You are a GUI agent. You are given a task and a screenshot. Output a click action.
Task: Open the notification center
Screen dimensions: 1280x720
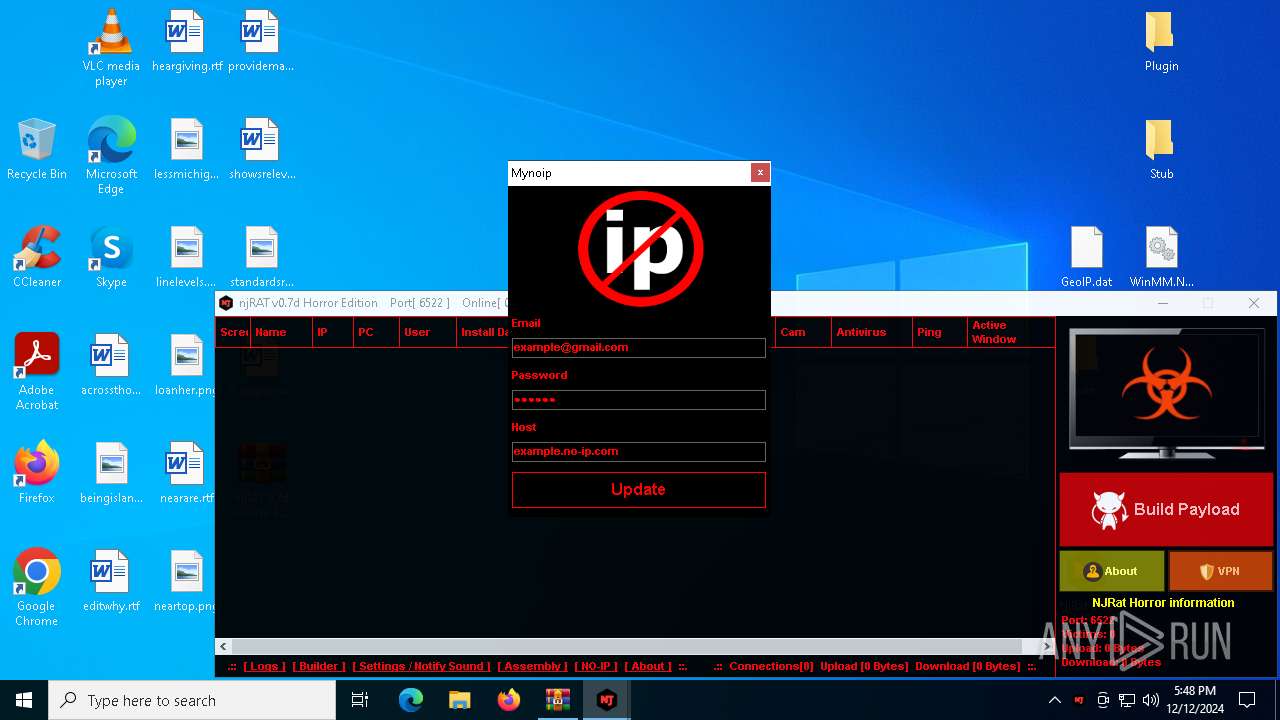[1247, 700]
